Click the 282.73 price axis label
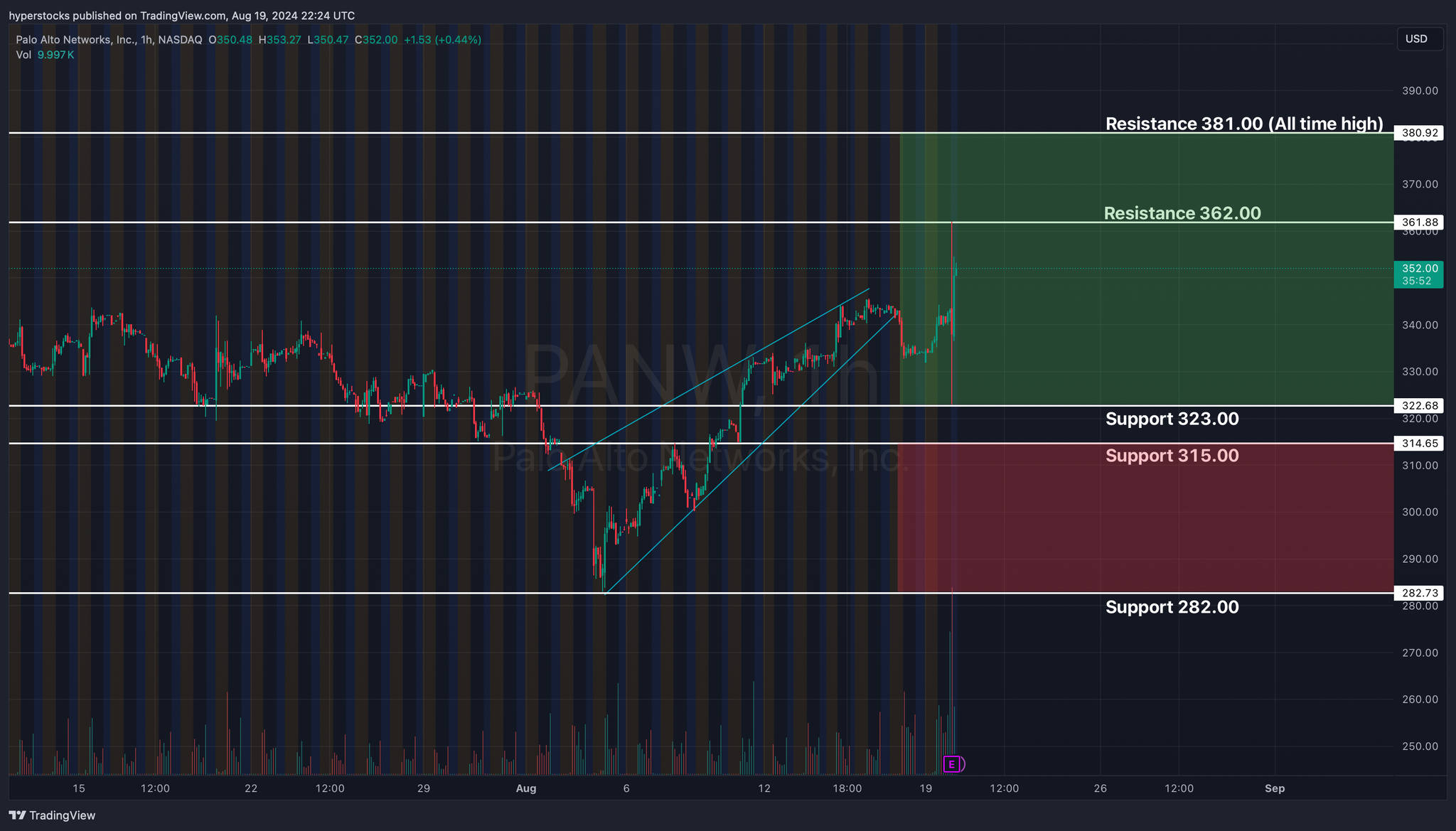 pos(1418,593)
